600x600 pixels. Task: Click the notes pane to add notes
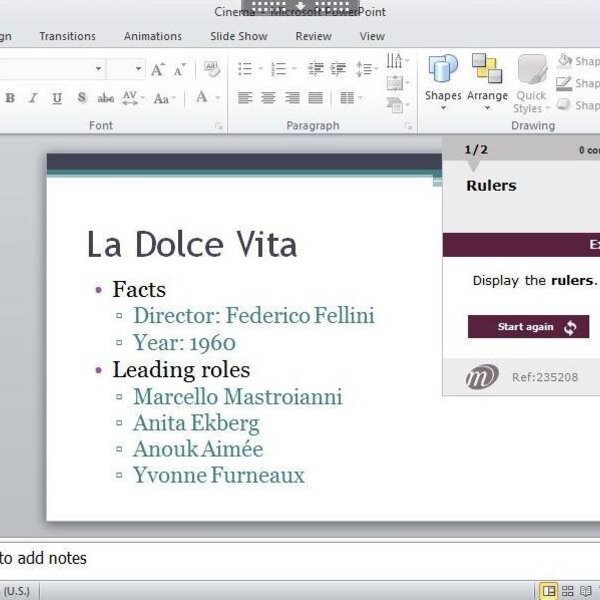coord(300,559)
